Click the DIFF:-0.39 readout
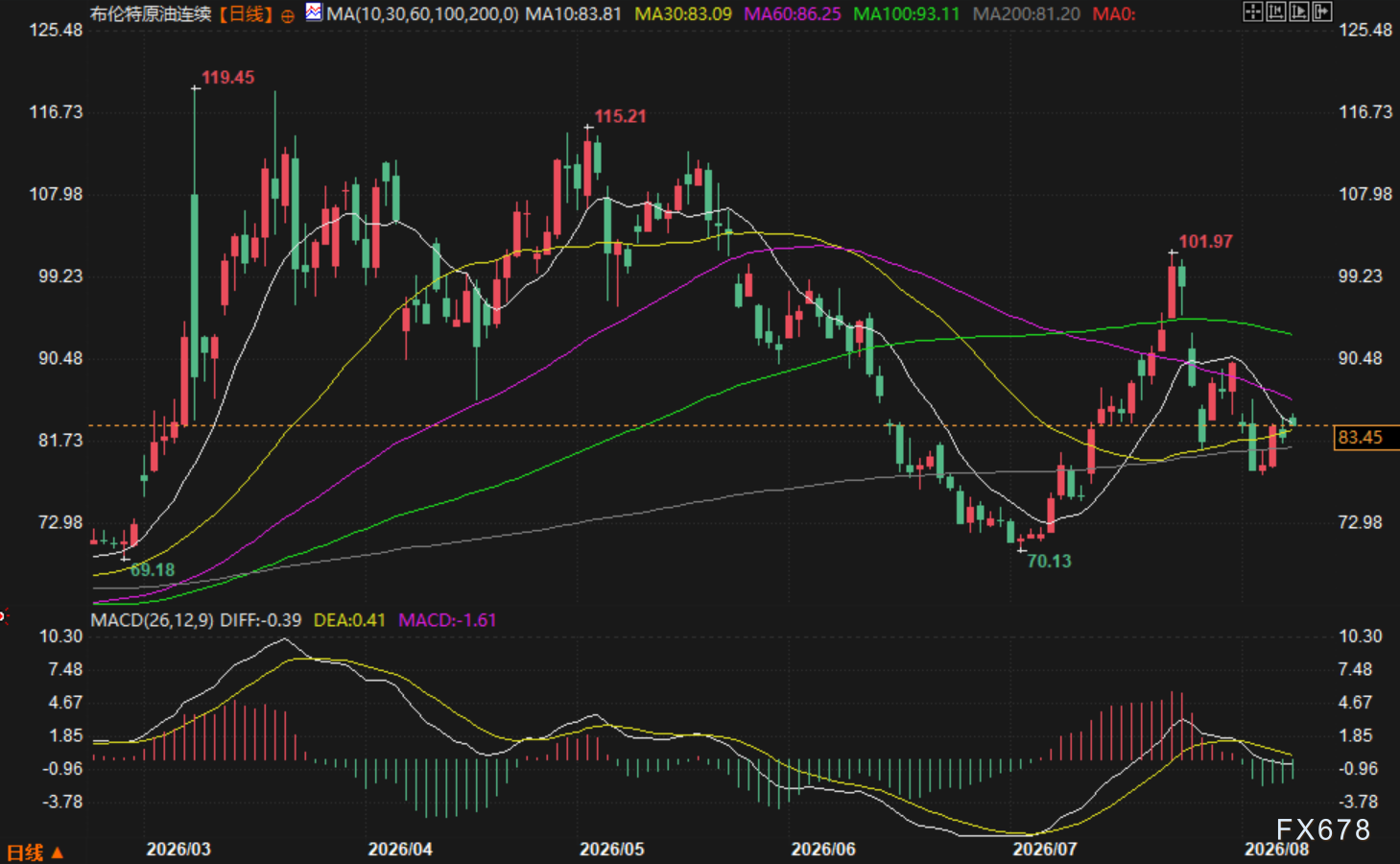The height and width of the screenshot is (864, 1400). [261, 620]
